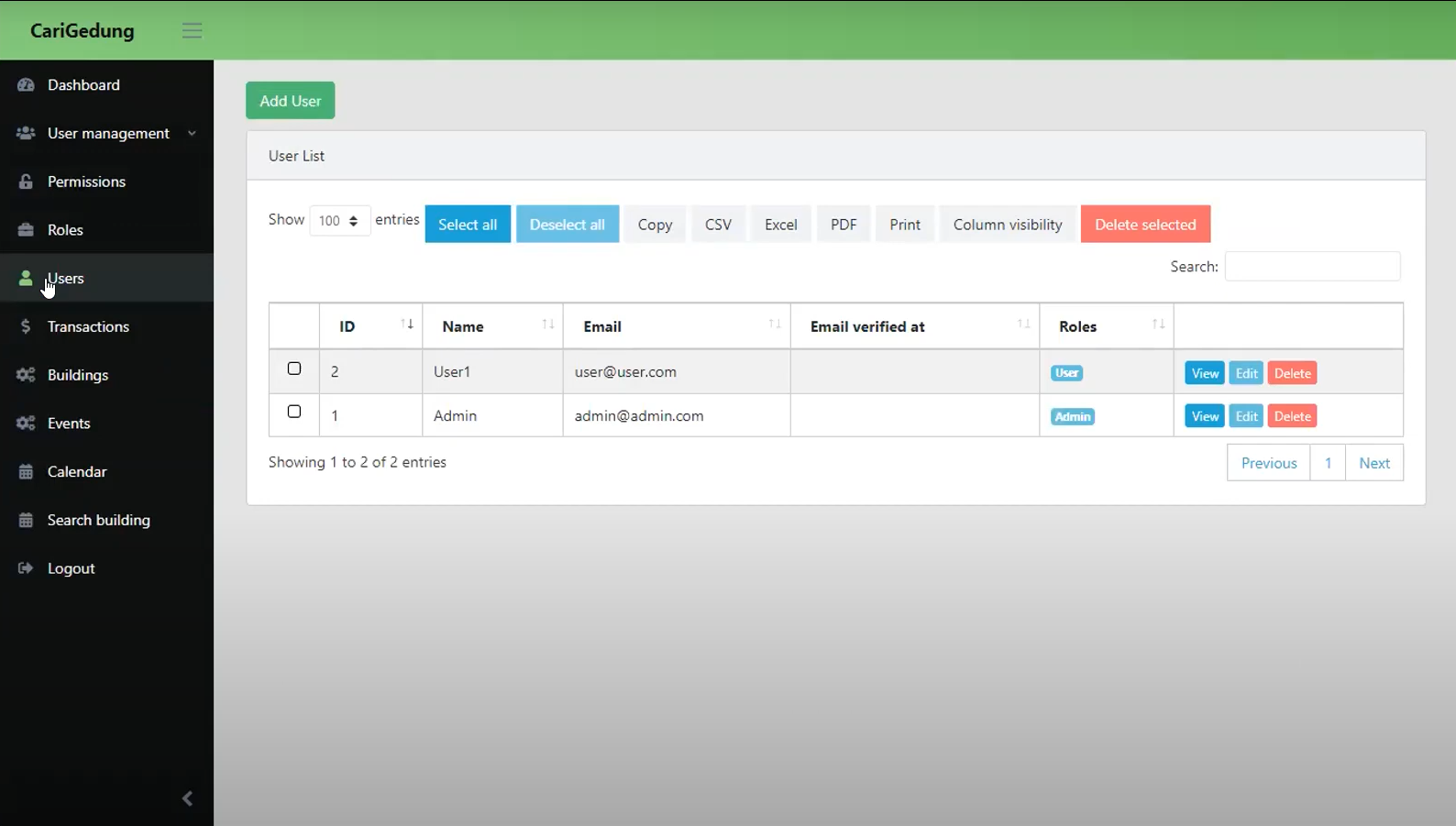Click the Print button

point(905,225)
